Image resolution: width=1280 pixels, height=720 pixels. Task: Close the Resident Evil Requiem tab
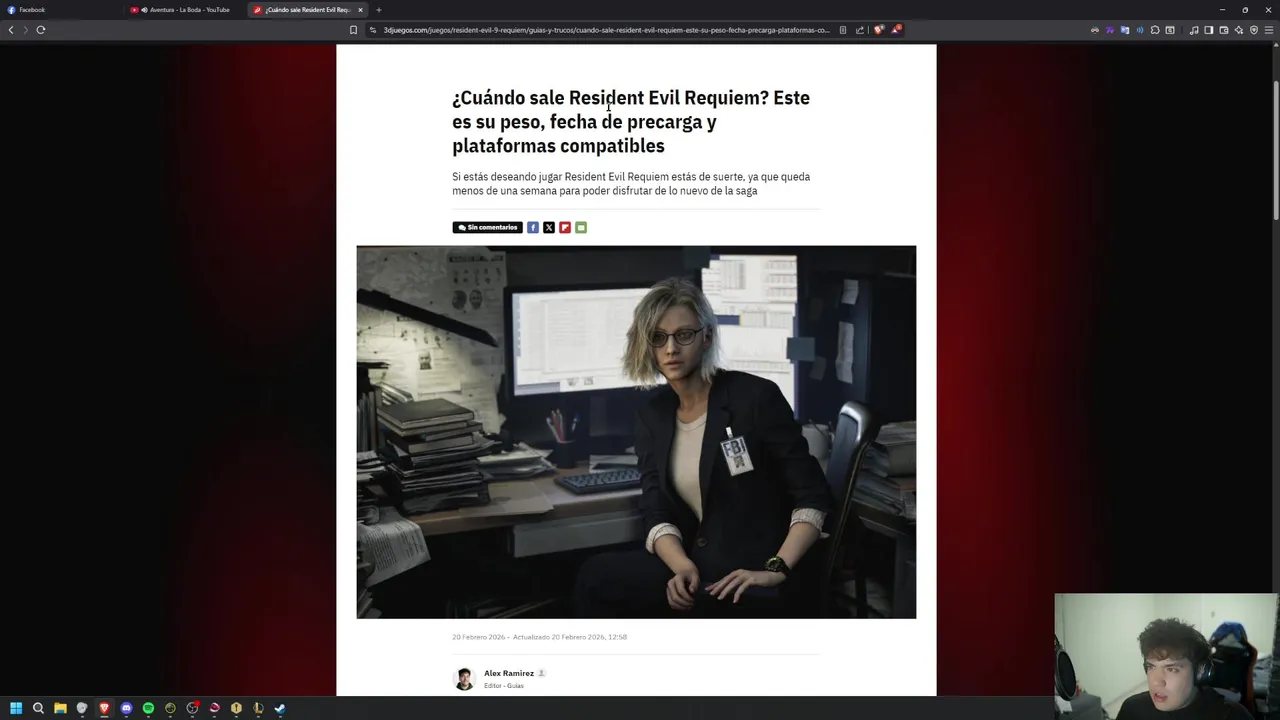(360, 10)
